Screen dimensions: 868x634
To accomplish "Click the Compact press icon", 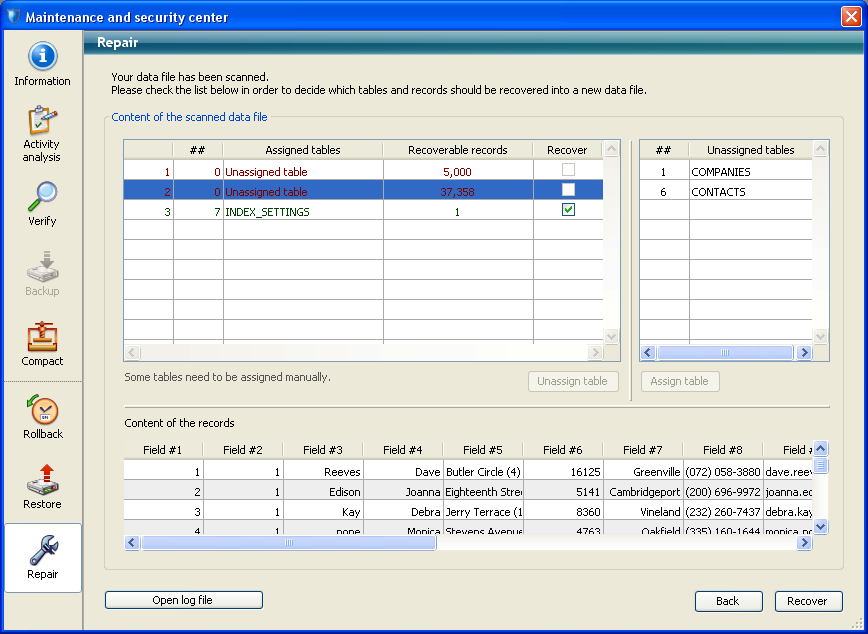I will (42, 337).
